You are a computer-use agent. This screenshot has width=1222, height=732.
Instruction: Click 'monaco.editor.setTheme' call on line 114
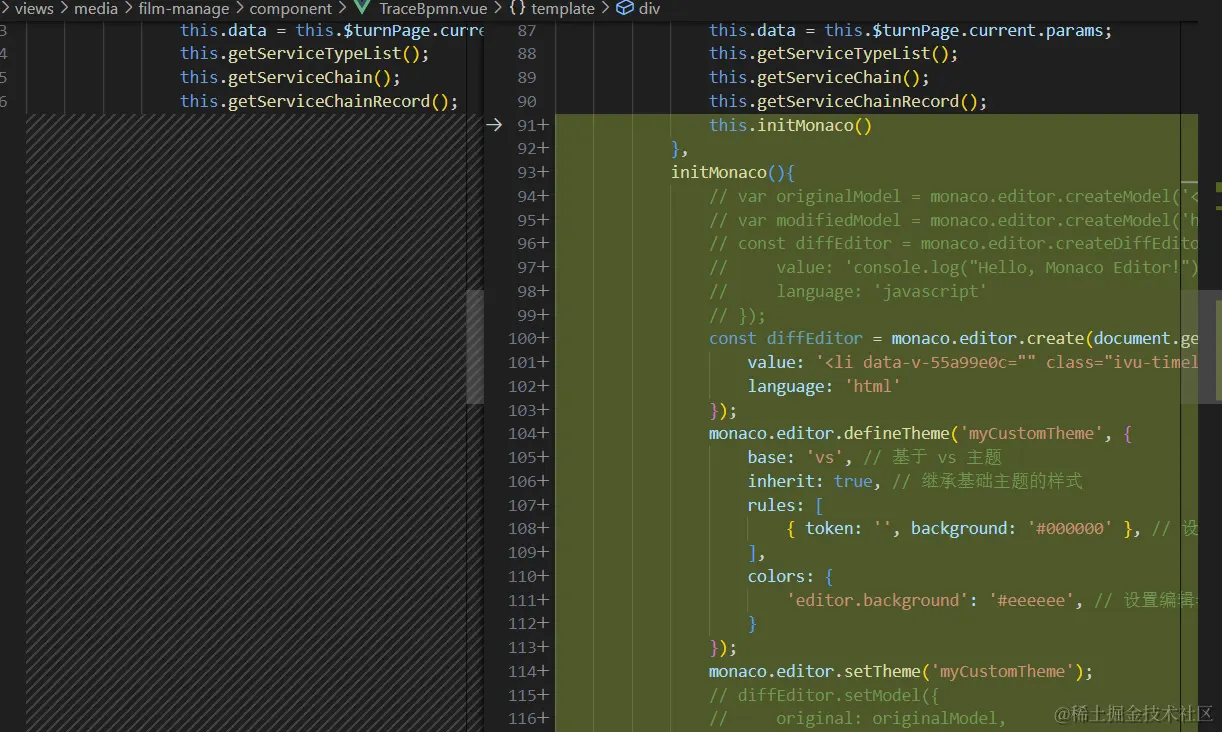[x=814, y=671]
